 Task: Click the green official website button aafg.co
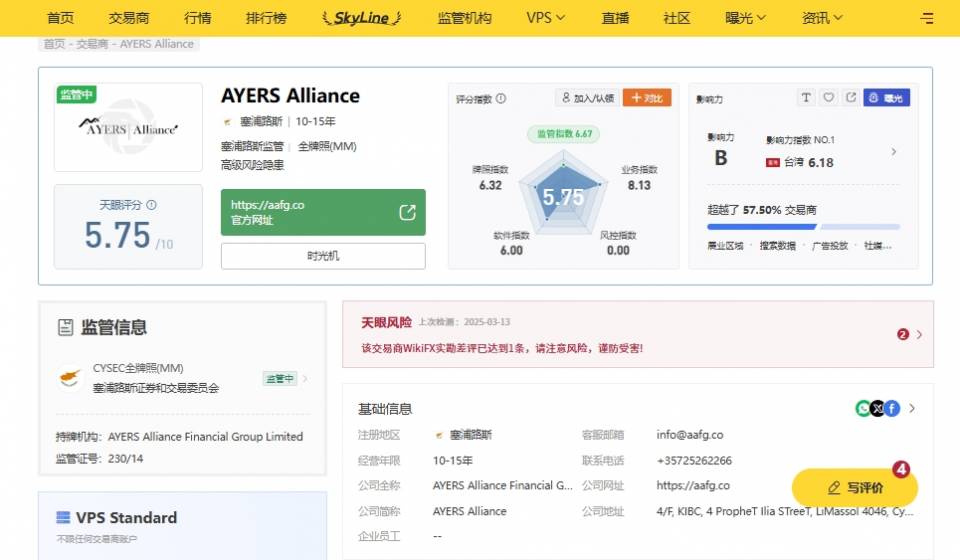point(323,212)
